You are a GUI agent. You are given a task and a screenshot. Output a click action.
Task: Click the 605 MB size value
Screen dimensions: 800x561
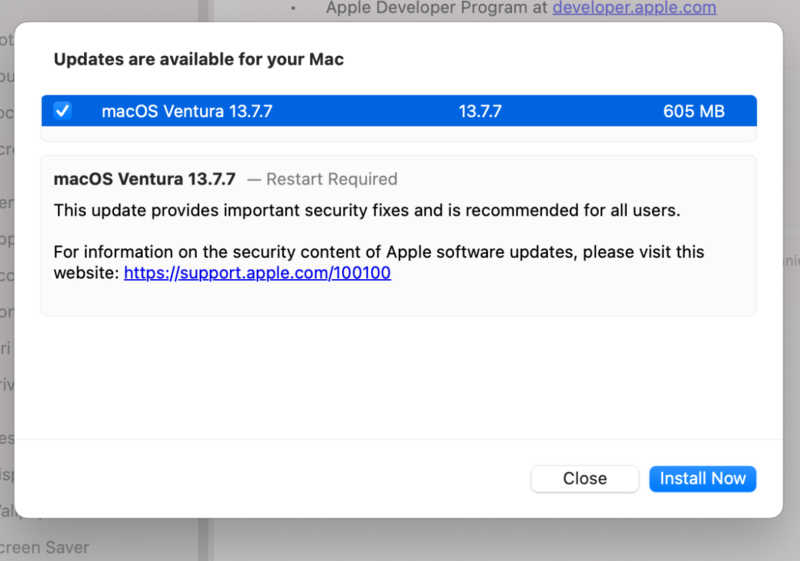[x=693, y=111]
